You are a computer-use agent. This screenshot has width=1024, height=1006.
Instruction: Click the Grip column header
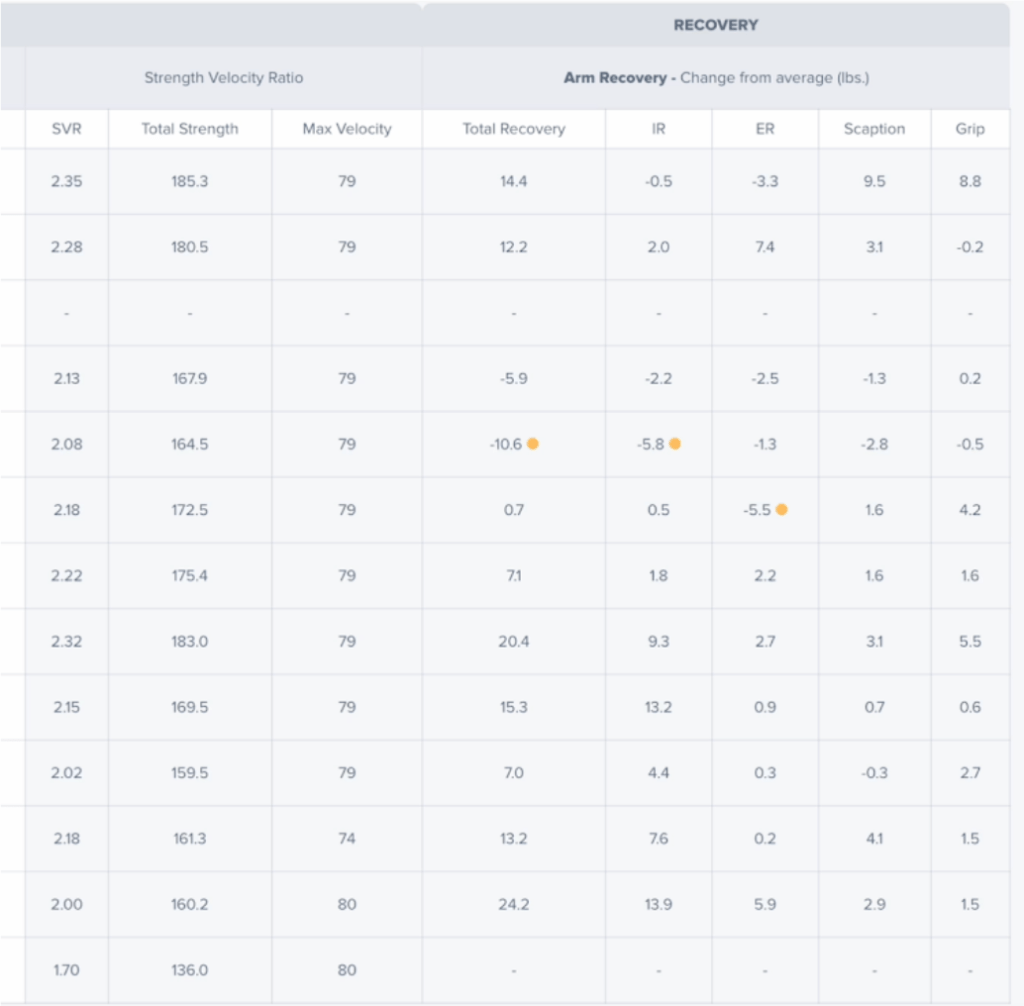click(x=969, y=129)
